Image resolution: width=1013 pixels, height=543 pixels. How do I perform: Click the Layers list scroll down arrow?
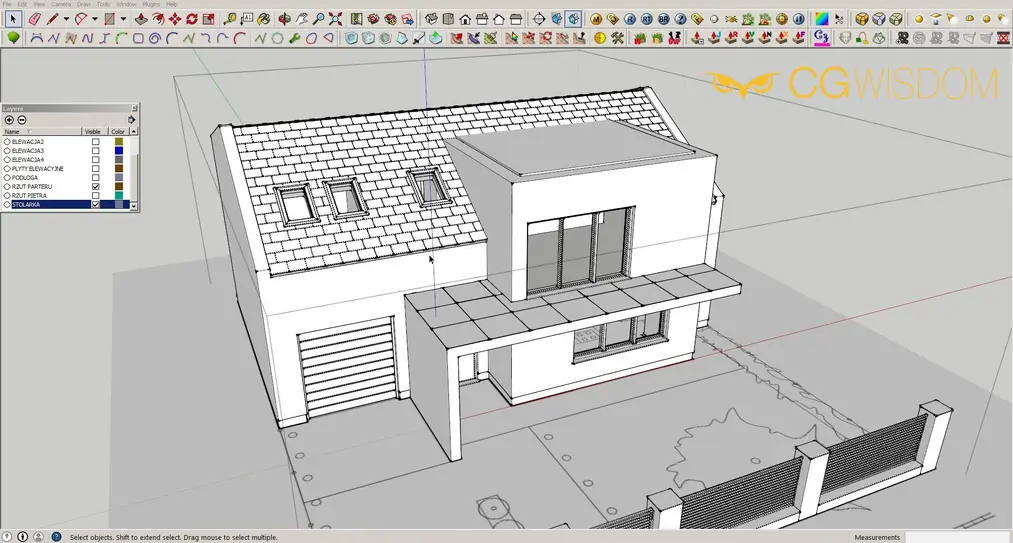coord(134,206)
